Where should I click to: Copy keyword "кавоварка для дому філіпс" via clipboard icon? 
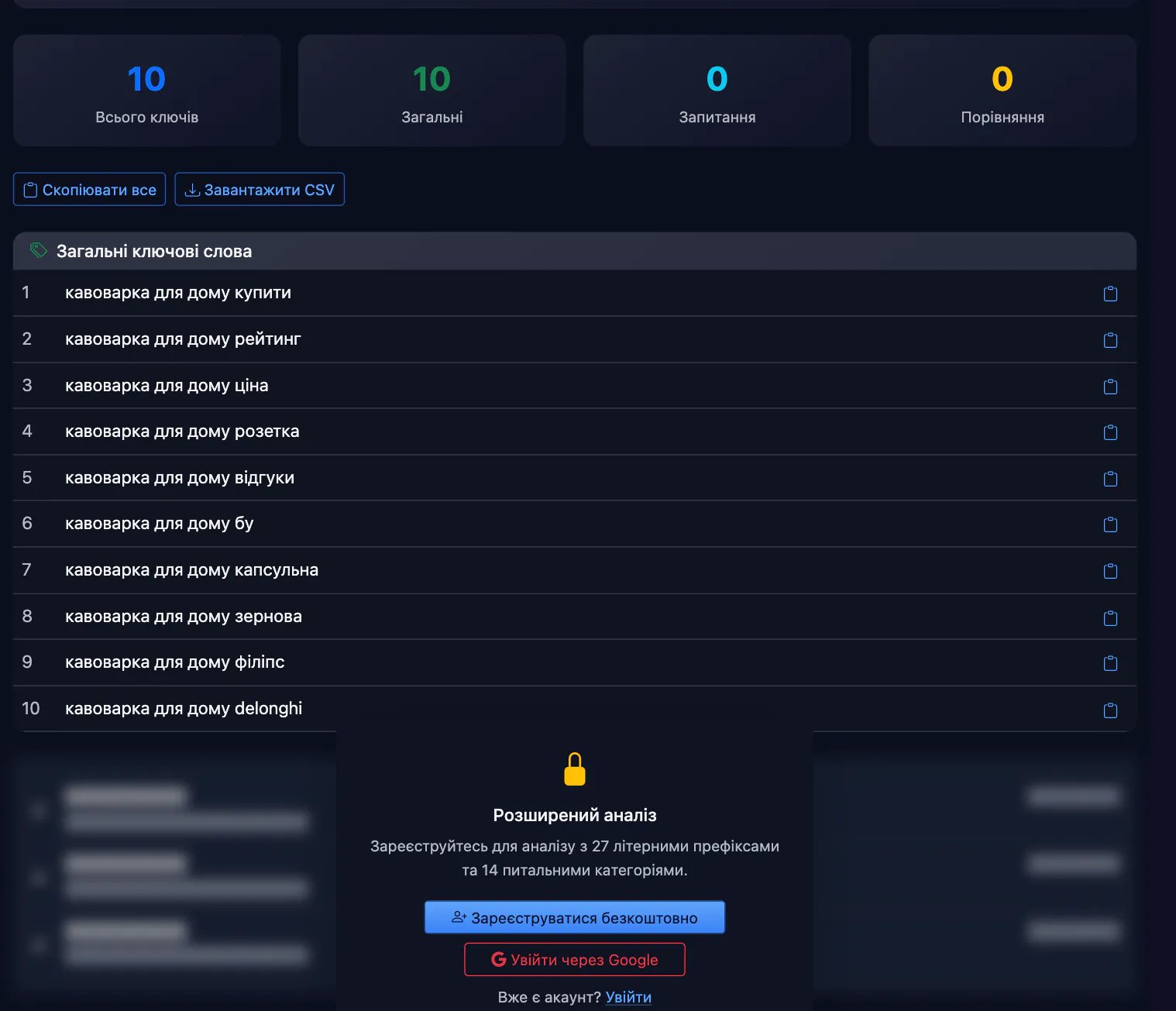(1110, 663)
